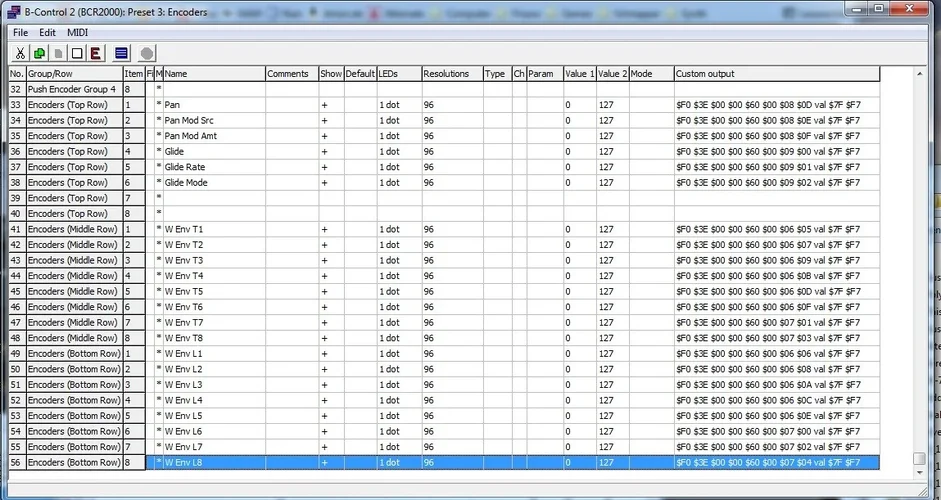Screen dimensions: 941x500
Task: Click the grey circle record icon
Action: pyautogui.click(x=147, y=53)
